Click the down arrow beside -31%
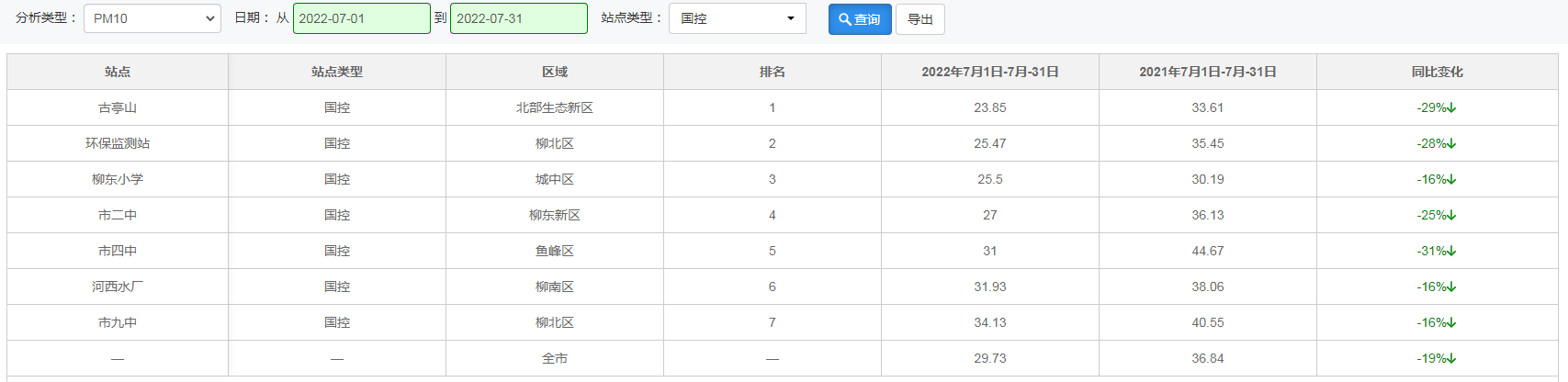Viewport: 1568px width, 382px height. coord(1451,251)
